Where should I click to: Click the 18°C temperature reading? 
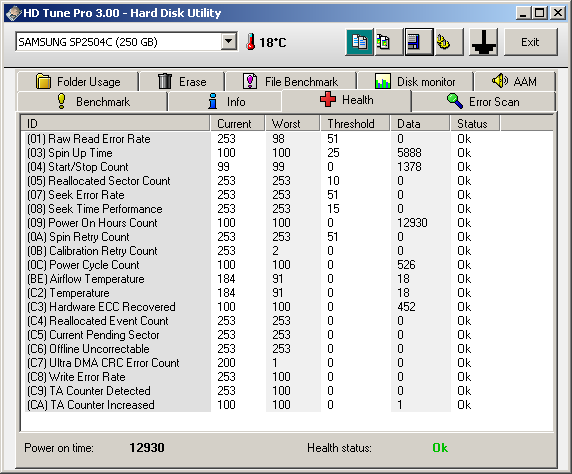coord(273,42)
